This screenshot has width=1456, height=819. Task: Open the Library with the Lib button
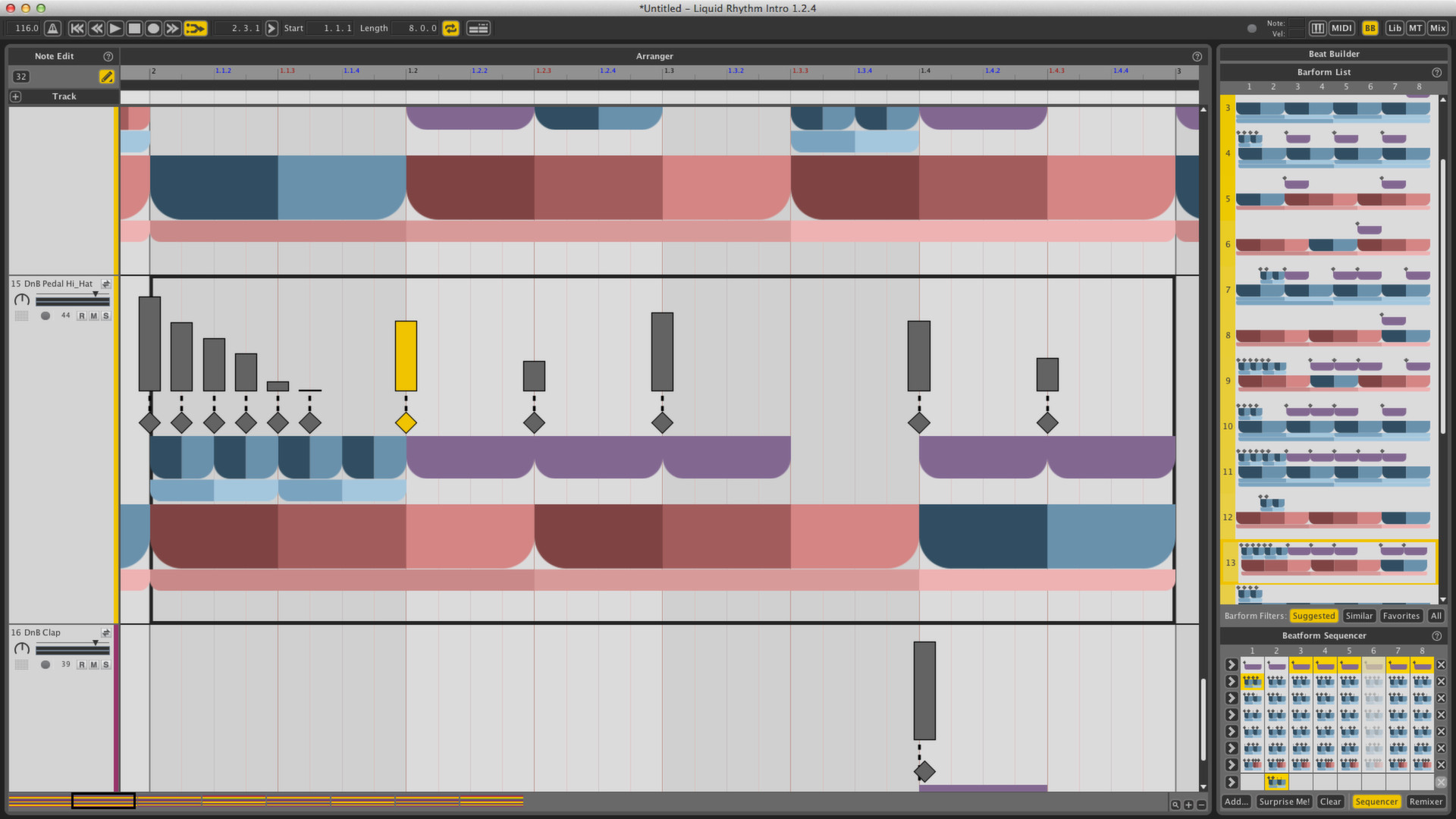click(x=1395, y=27)
